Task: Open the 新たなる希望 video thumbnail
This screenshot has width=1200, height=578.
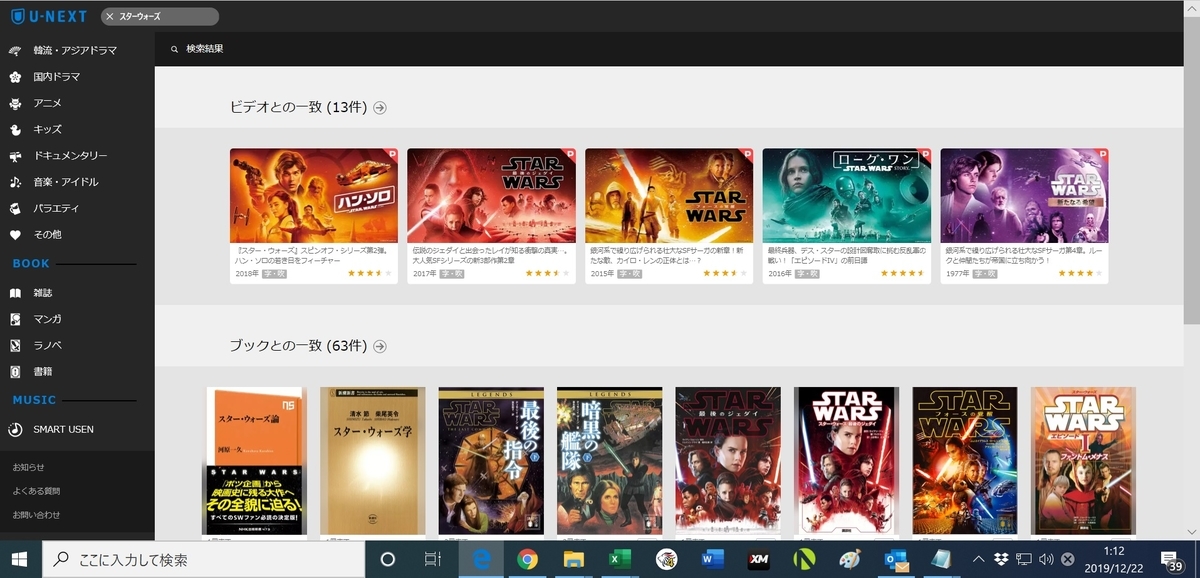Action: click(1024, 195)
